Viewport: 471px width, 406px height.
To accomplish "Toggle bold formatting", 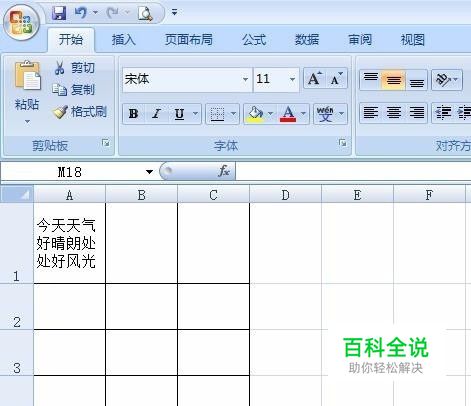I will (134, 114).
